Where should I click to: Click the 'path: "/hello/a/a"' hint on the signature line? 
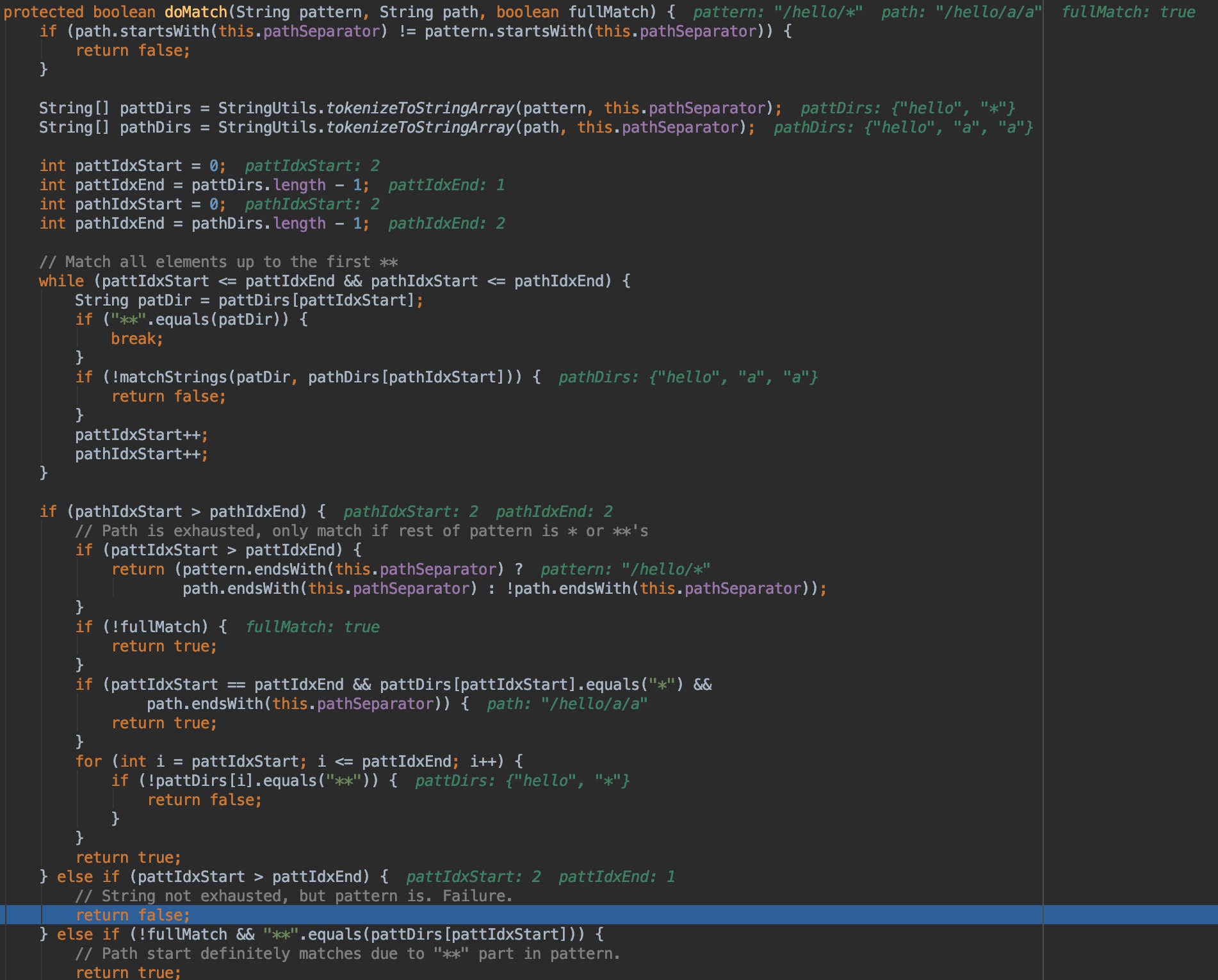coord(962,12)
